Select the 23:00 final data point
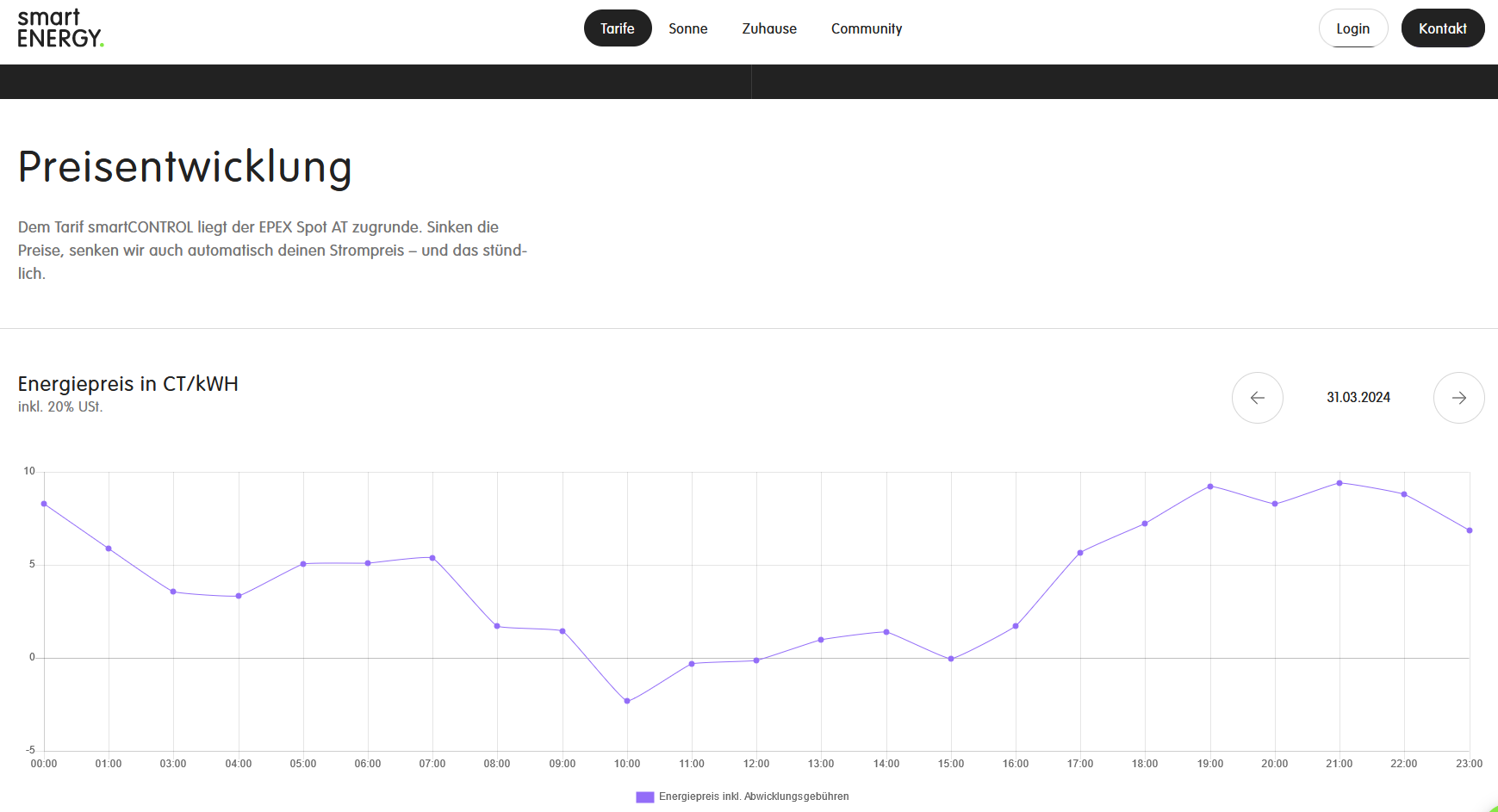Viewport: 1498px width, 812px height. tap(1470, 530)
